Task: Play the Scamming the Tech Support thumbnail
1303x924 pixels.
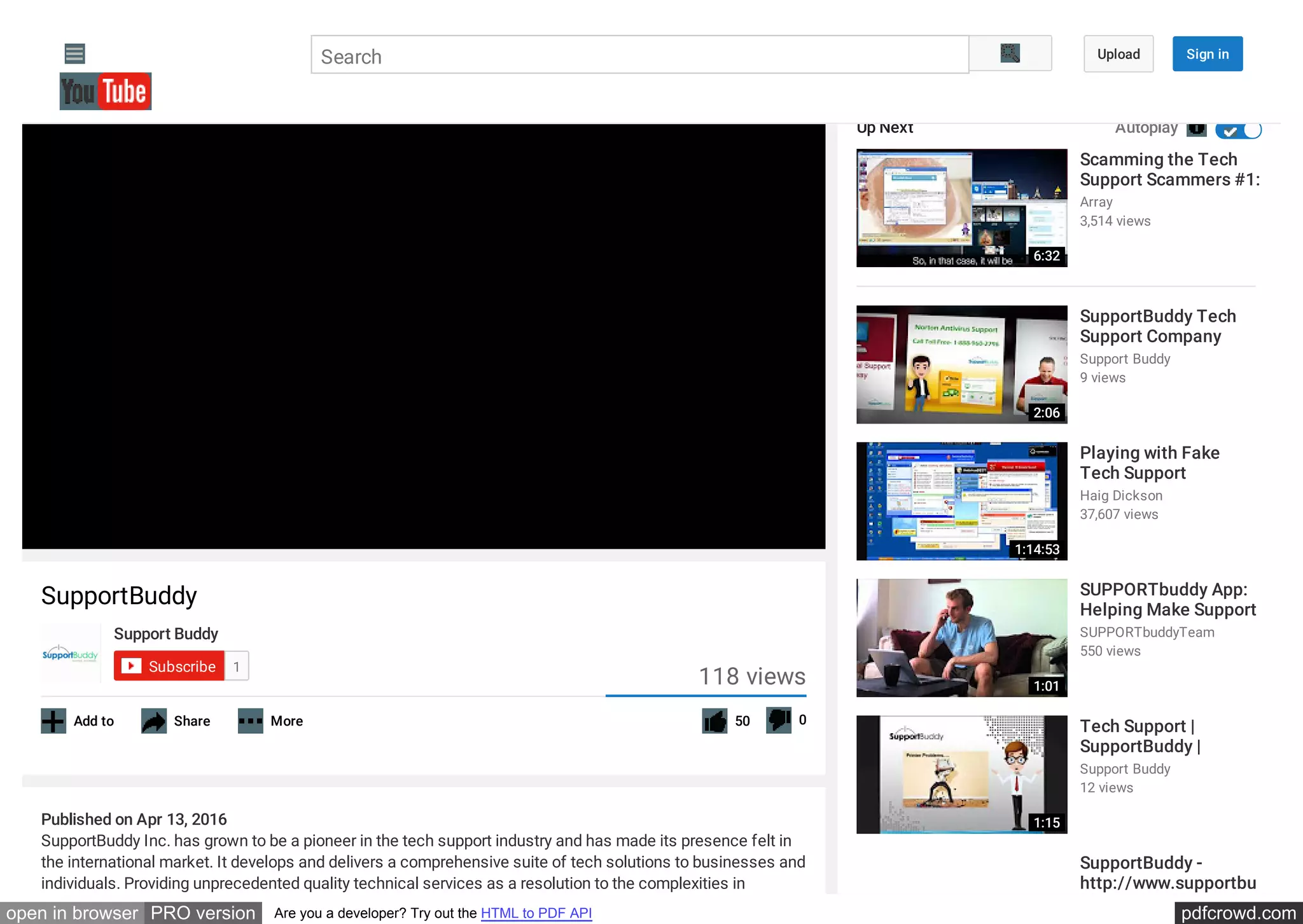Action: pyautogui.click(x=961, y=208)
